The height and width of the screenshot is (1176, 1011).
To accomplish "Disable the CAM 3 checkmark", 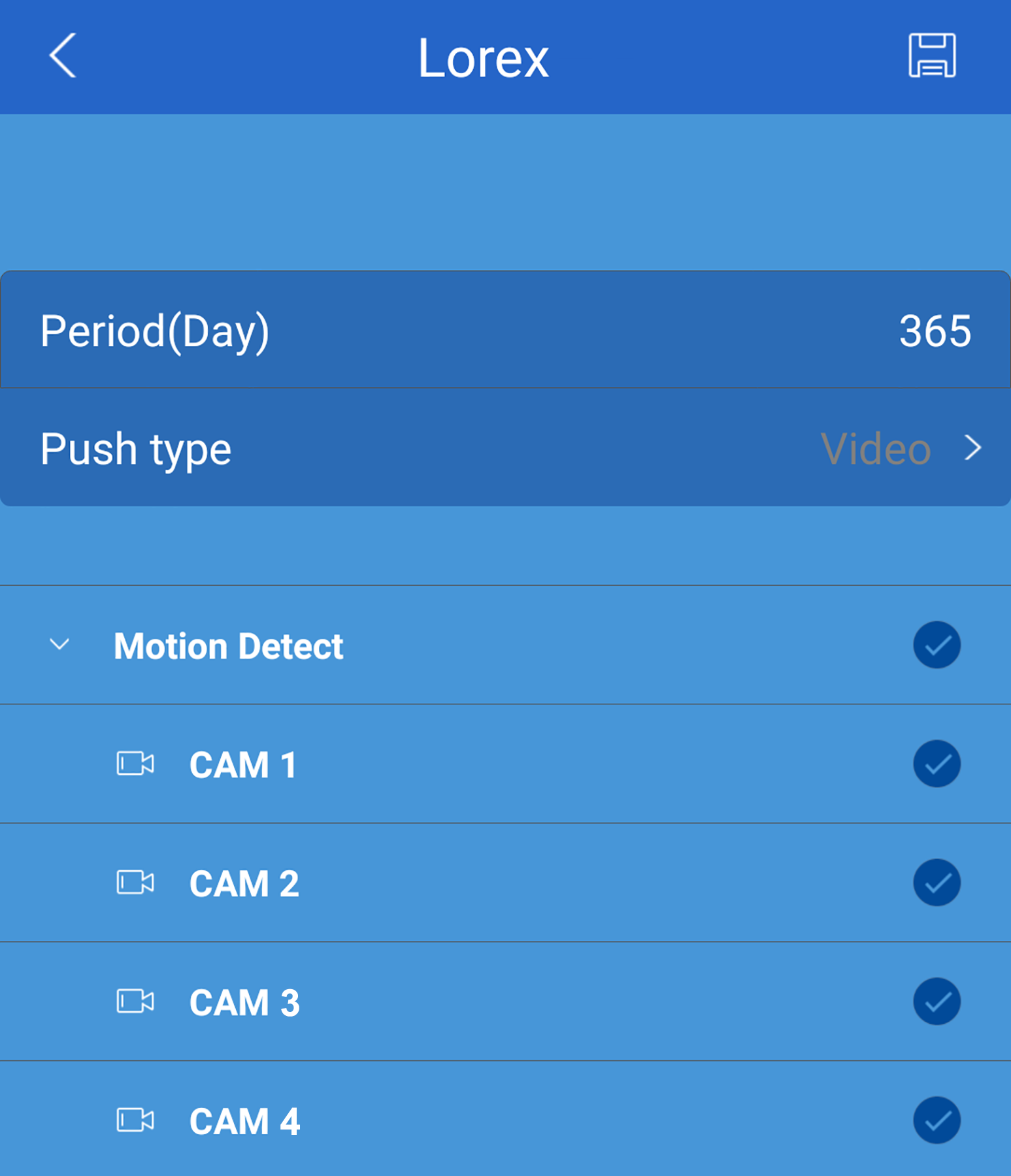I will coord(936,1001).
